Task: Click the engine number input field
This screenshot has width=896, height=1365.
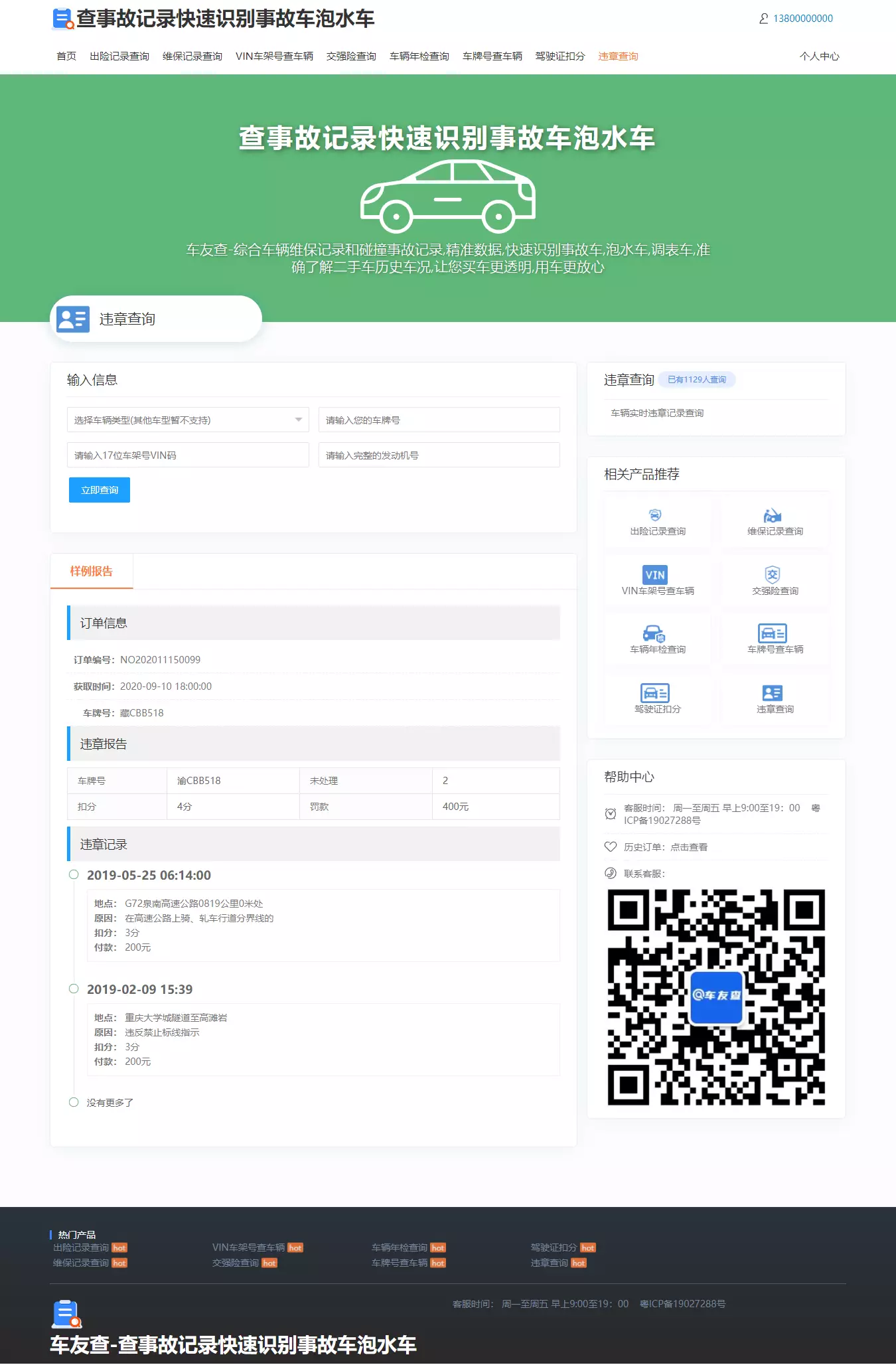Action: pyautogui.click(x=439, y=455)
